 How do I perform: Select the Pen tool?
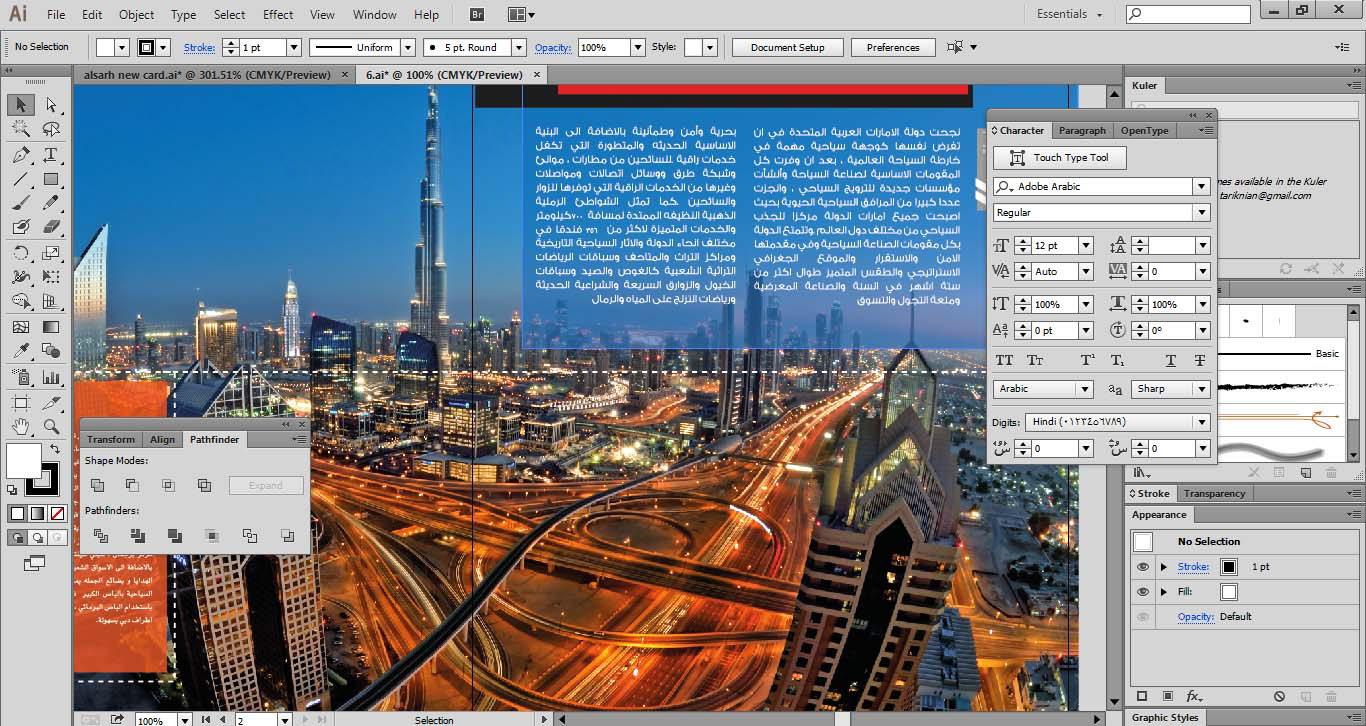(x=21, y=155)
